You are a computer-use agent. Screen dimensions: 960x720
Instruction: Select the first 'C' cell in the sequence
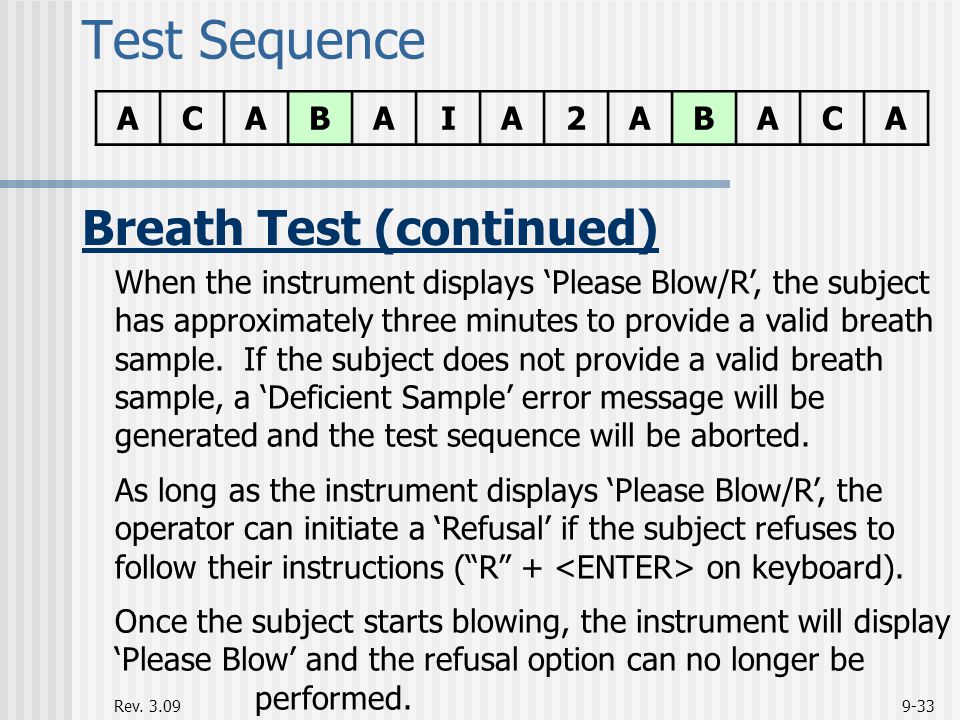coord(192,118)
